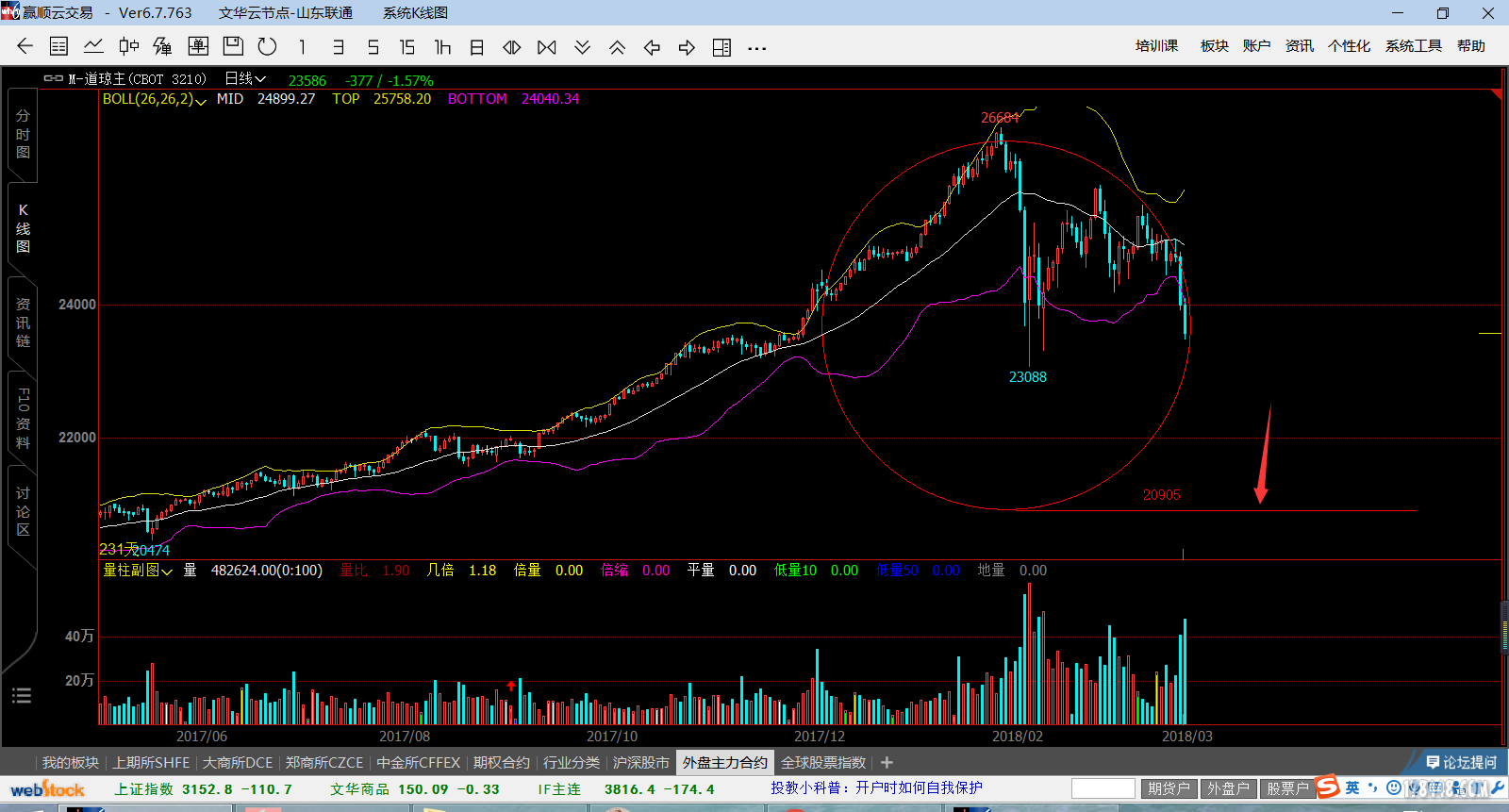Open the 账户 menu
The height and width of the screenshot is (812, 1509).
click(1256, 46)
